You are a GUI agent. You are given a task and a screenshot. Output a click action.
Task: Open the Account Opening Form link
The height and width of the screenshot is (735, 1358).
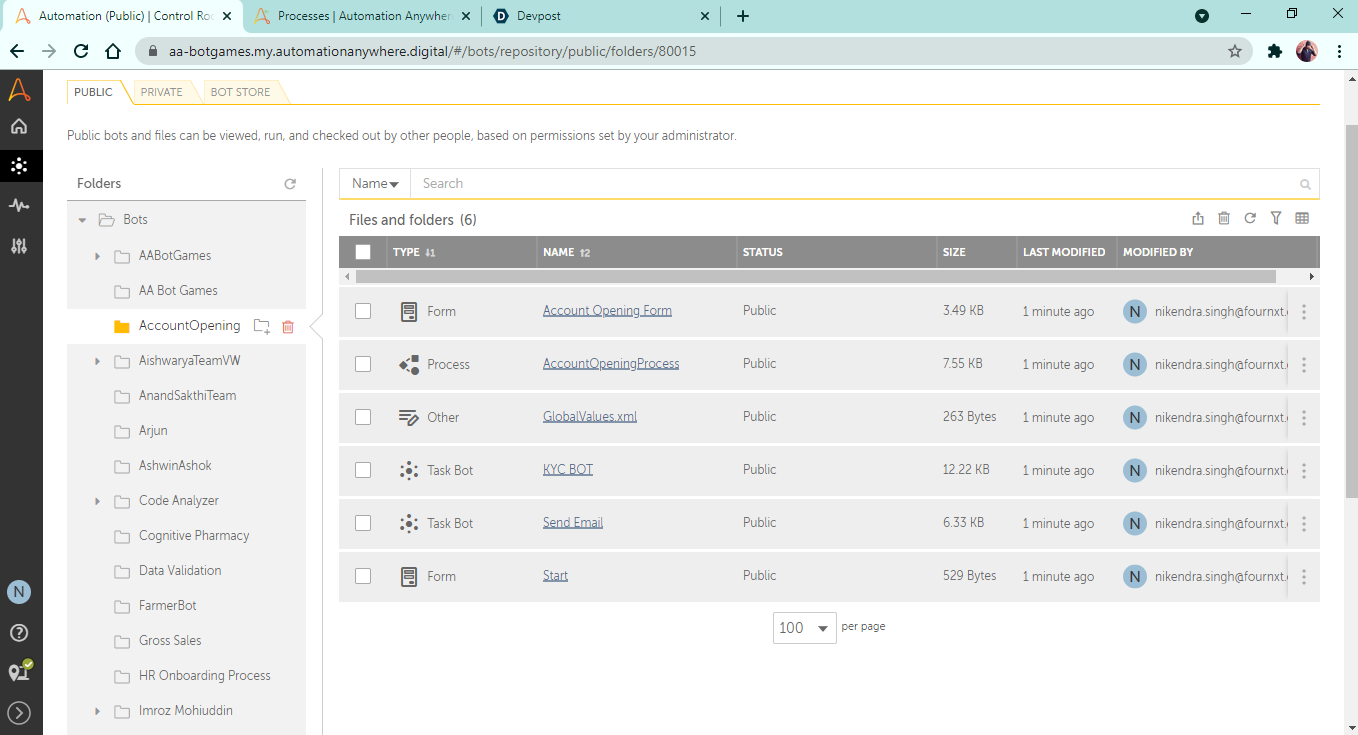[607, 311]
